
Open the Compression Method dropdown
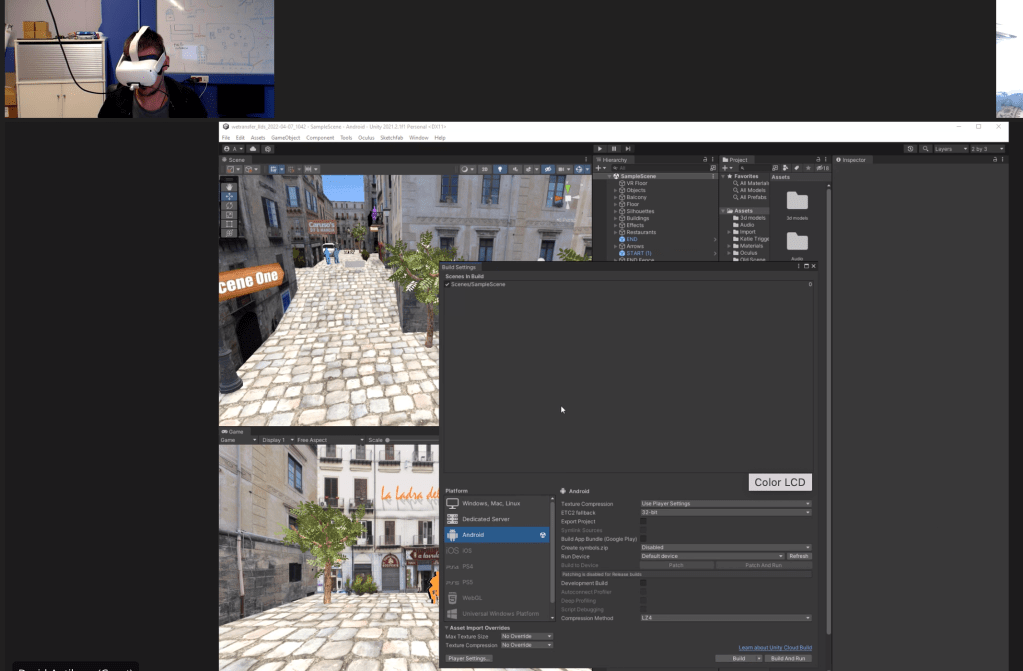coord(725,618)
